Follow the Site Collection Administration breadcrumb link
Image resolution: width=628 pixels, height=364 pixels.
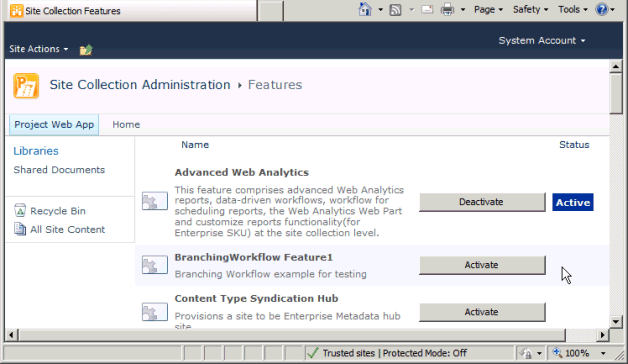[x=140, y=85]
